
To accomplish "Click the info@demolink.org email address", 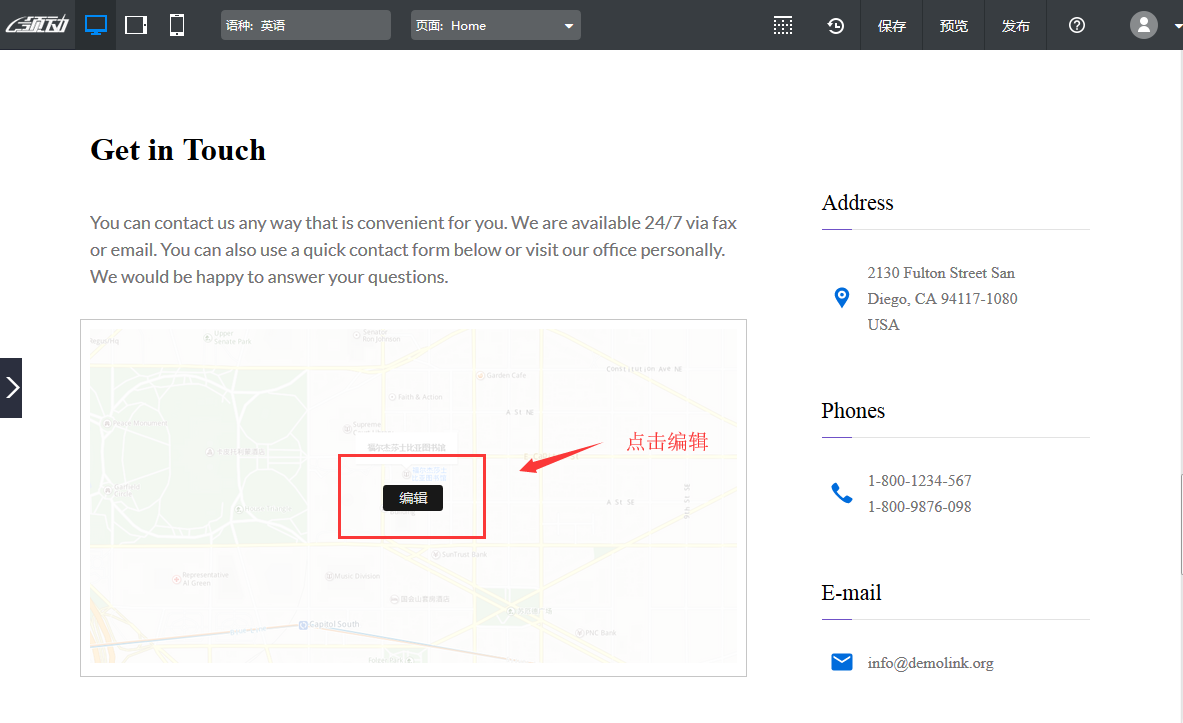I will coord(930,663).
